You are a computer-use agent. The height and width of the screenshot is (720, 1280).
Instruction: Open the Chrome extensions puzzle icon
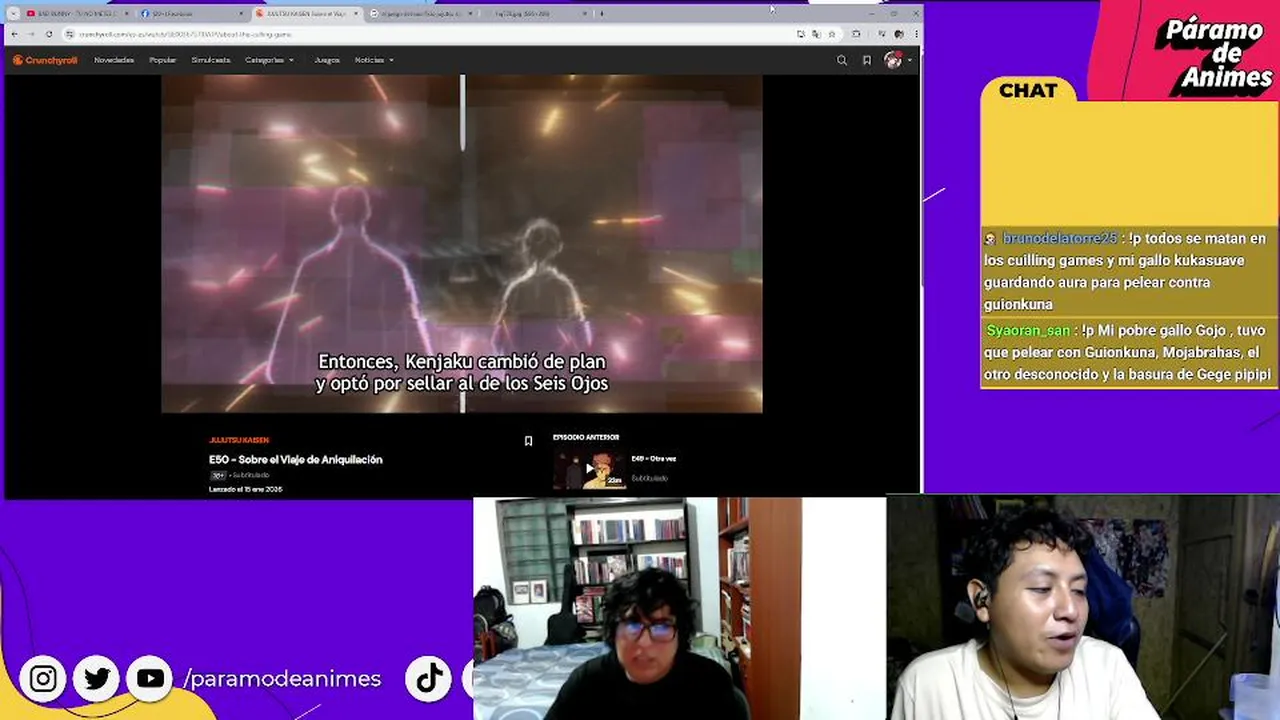[x=856, y=34]
